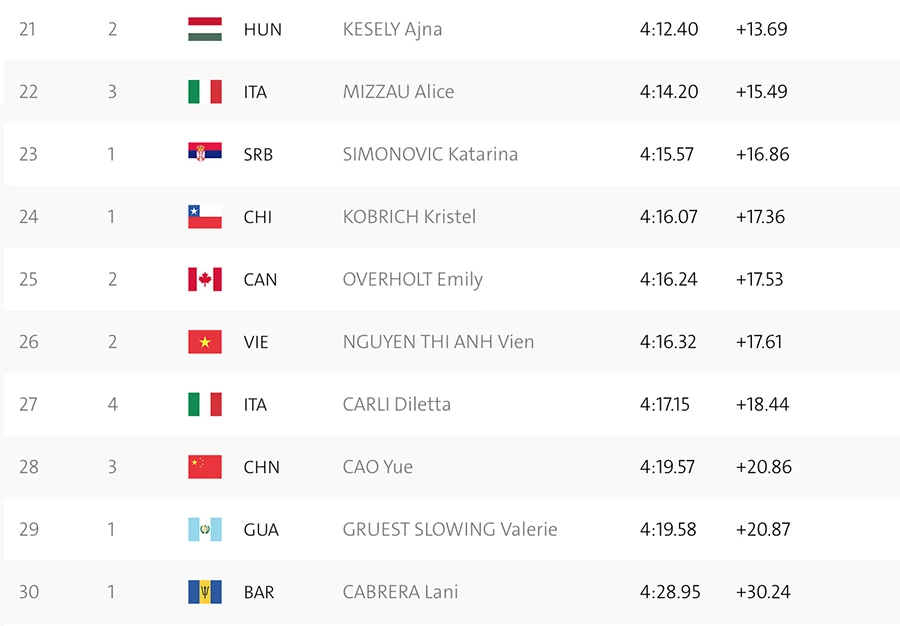
Task: Click the Barbados flag icon
Action: click(x=205, y=592)
